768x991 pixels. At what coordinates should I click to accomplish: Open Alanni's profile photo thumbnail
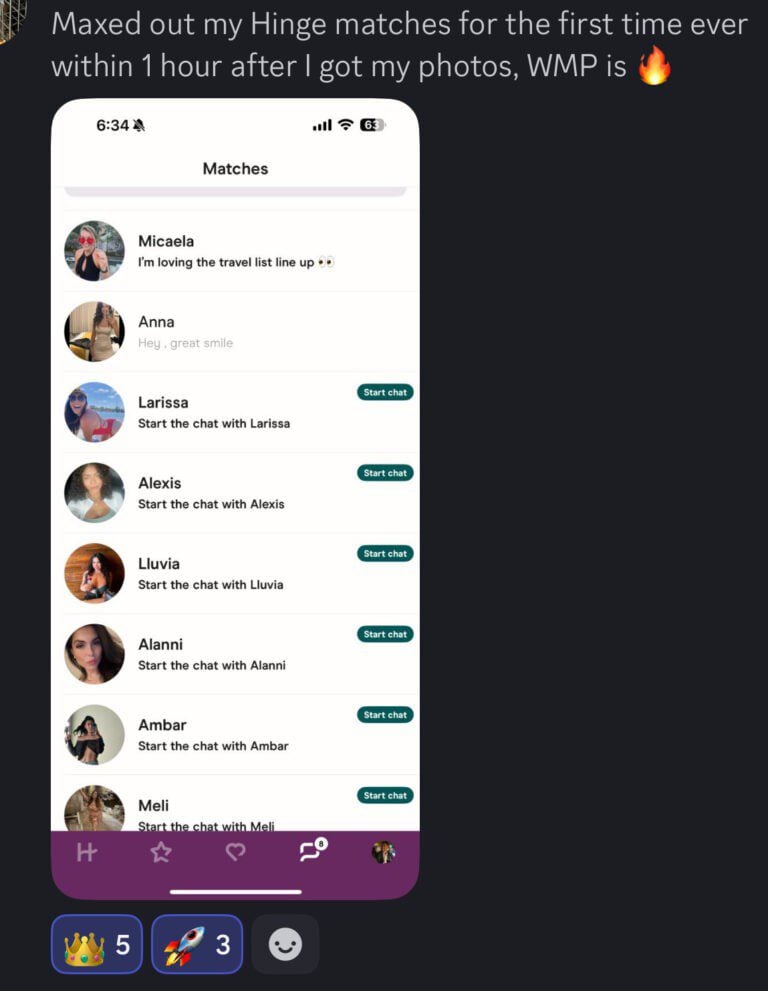[x=94, y=654]
